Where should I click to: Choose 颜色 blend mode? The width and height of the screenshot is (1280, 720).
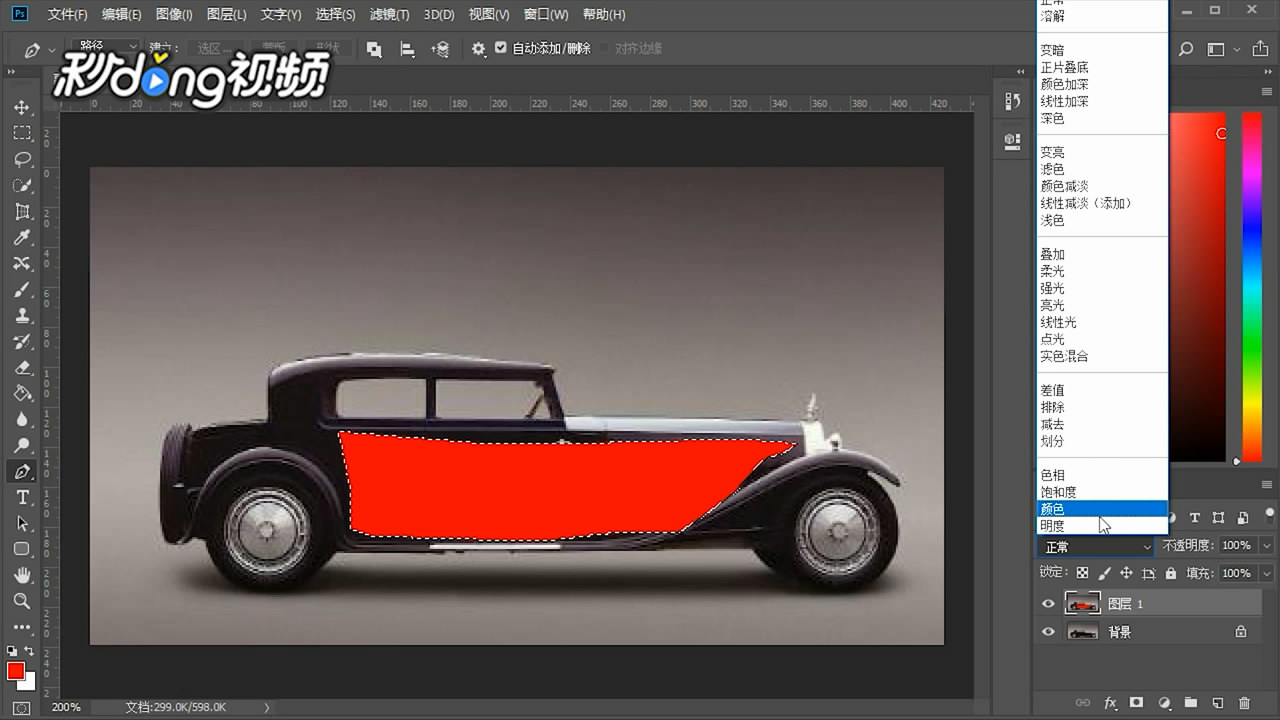tap(1102, 509)
